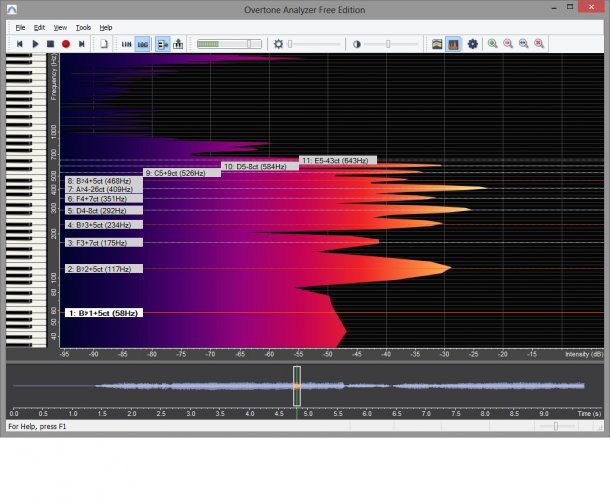Viewport: 610px width, 503px height.
Task: Click the red zoom-out magnifier icon
Action: (x=508, y=44)
